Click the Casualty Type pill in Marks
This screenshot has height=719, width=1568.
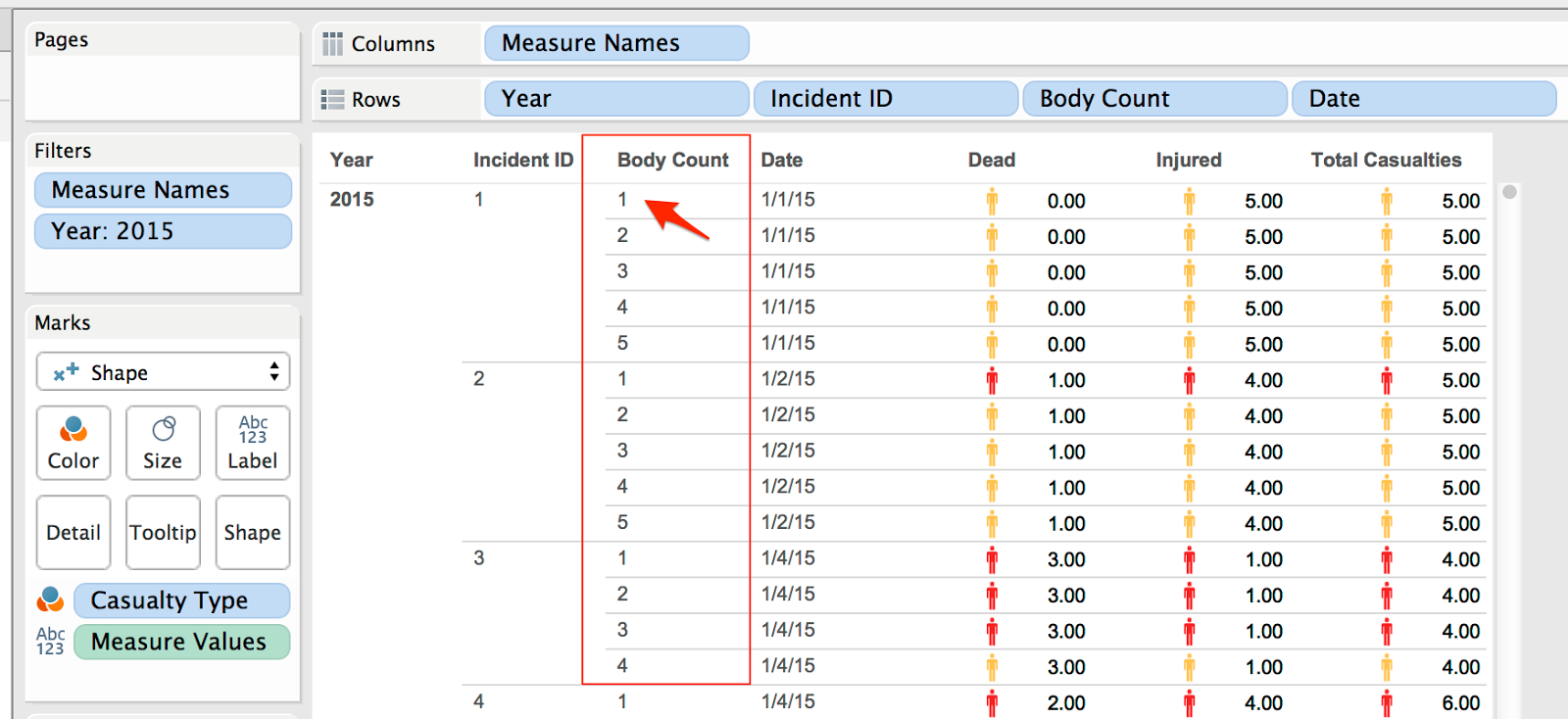point(181,600)
